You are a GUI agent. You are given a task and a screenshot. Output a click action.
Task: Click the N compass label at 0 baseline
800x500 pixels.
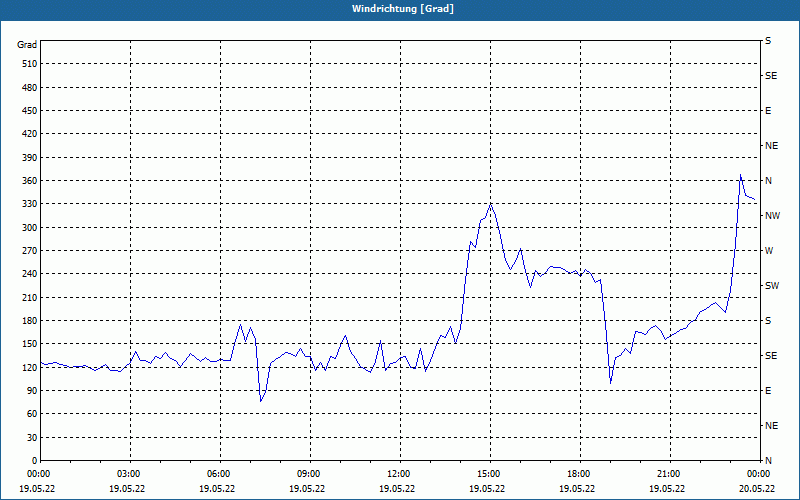(x=768, y=461)
